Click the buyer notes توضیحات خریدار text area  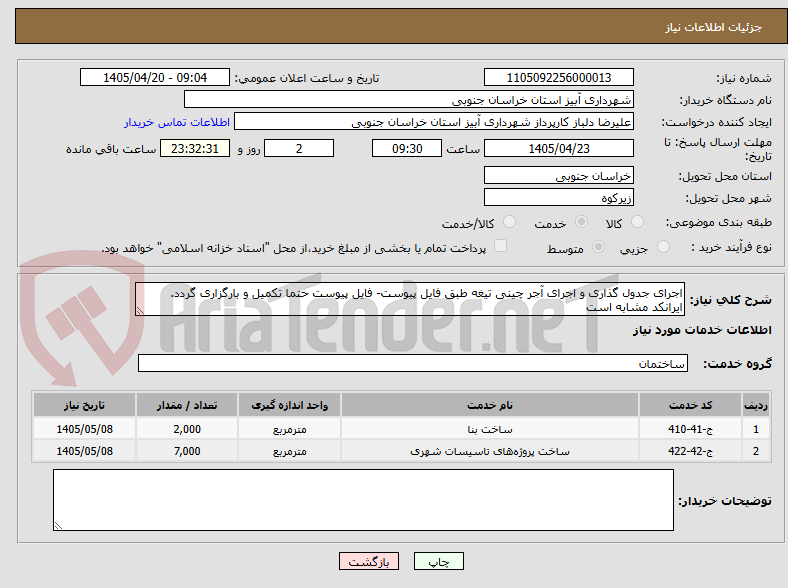click(363, 500)
